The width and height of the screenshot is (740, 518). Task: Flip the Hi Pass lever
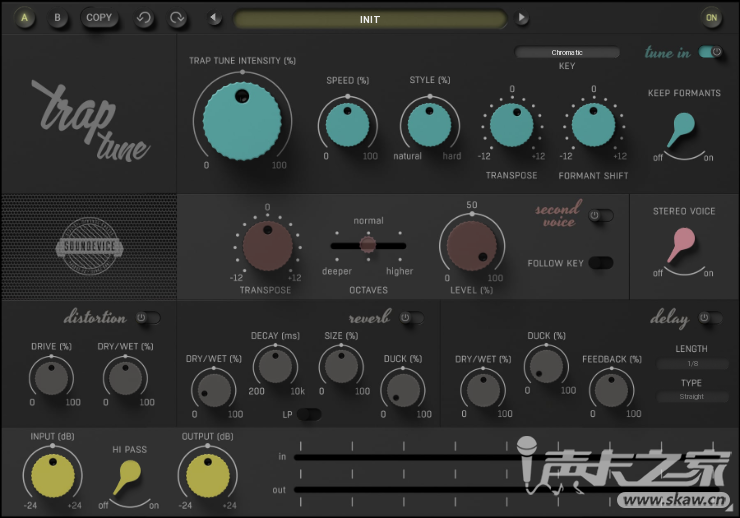coord(126,478)
